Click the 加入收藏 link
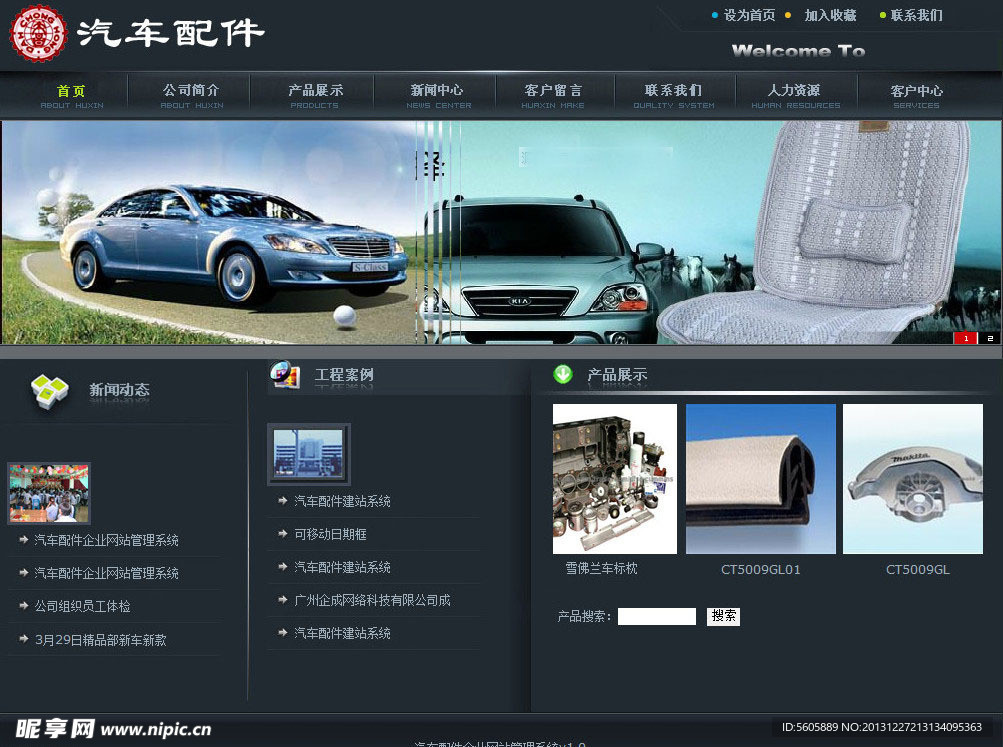 point(830,15)
